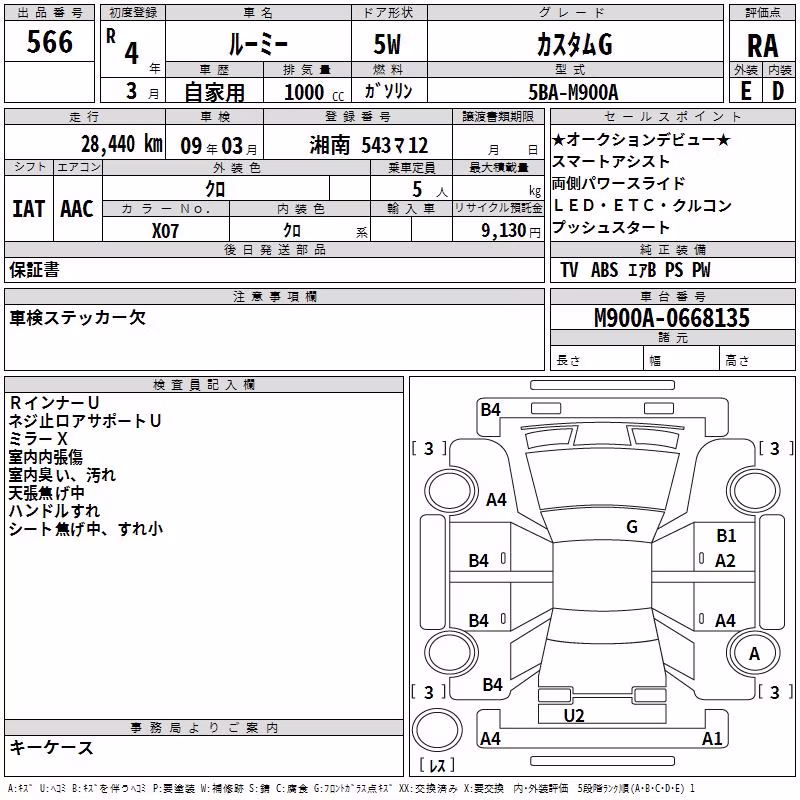
Task: Click B4 mark at front bumper corner
Action: pyautogui.click(x=491, y=410)
